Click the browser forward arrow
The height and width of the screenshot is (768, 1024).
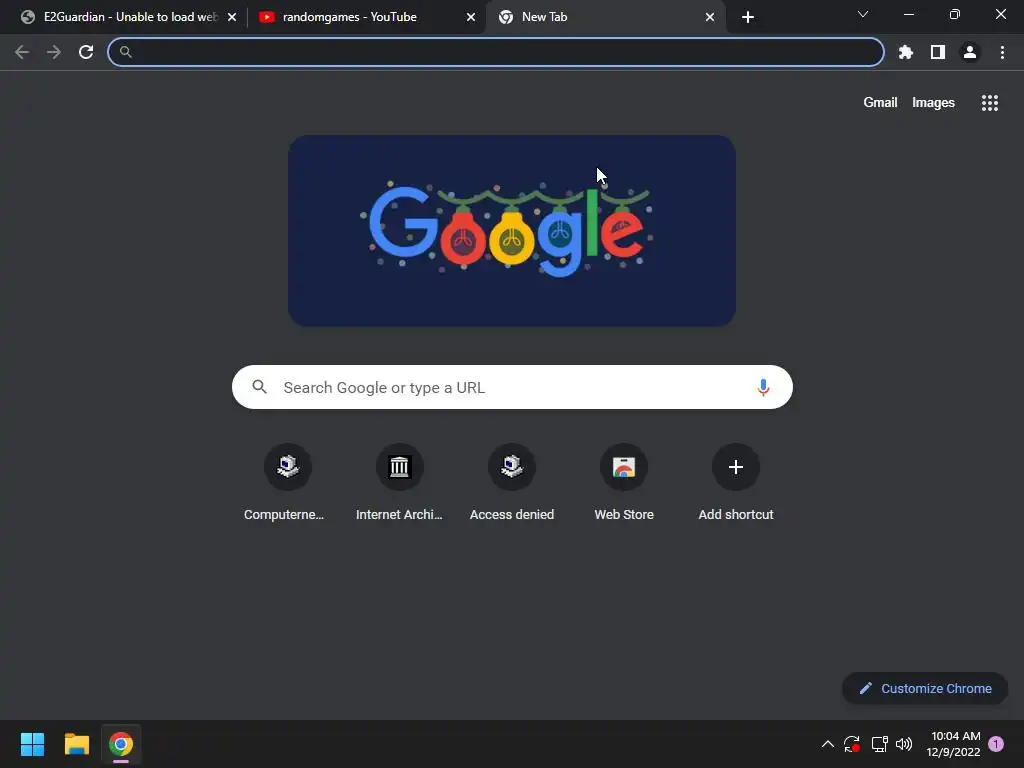(54, 52)
